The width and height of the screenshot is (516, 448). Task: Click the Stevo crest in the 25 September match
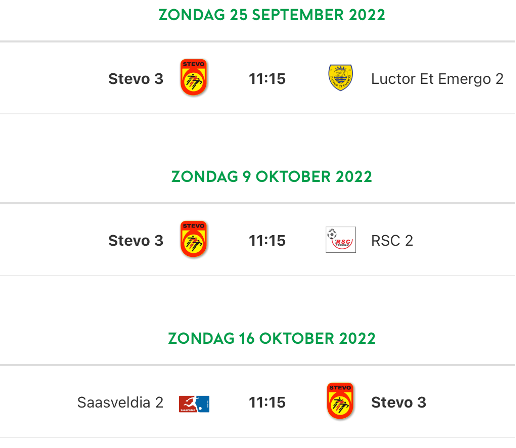pos(194,77)
